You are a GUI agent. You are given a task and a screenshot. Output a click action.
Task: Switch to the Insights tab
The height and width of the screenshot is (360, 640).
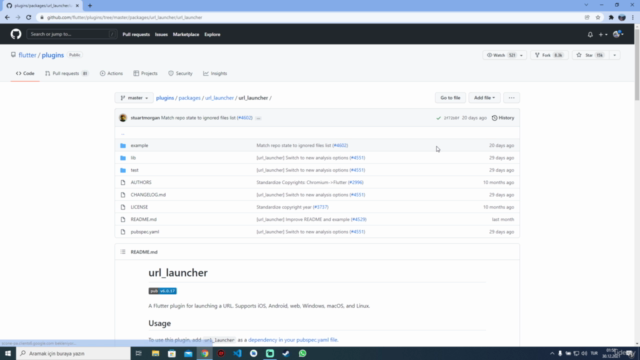click(215, 73)
